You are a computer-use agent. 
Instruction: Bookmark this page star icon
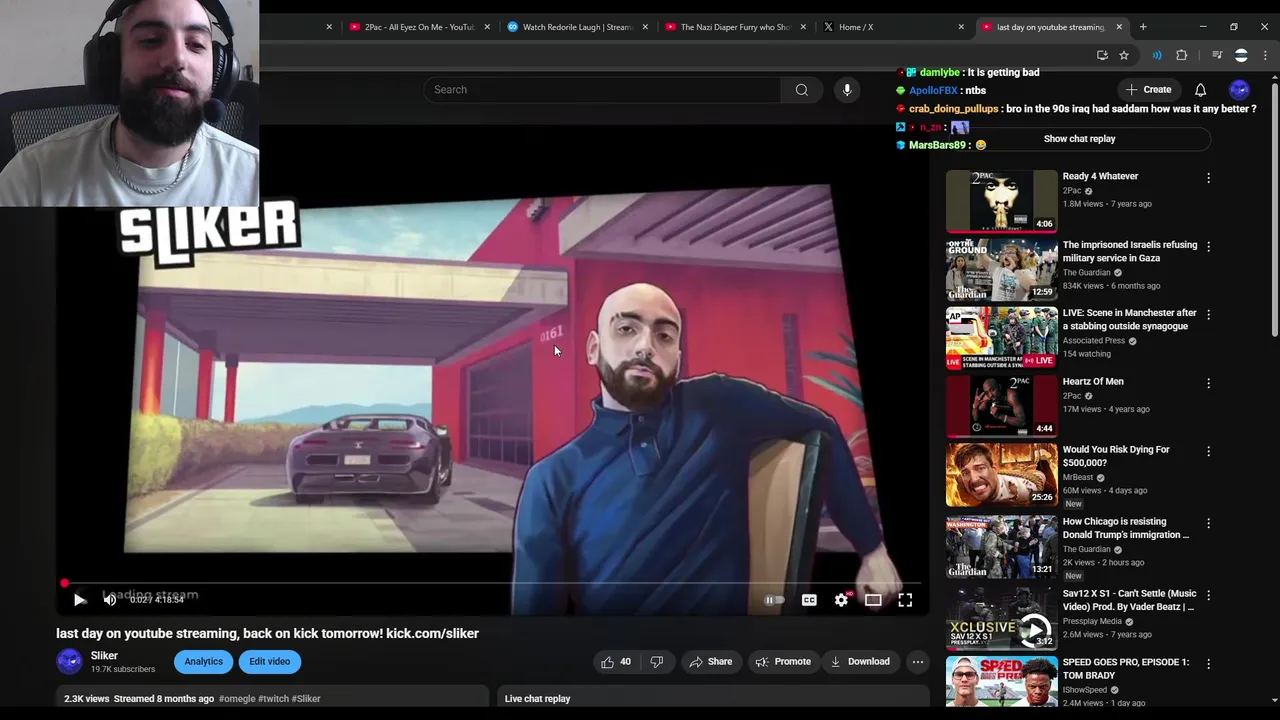click(x=1124, y=55)
